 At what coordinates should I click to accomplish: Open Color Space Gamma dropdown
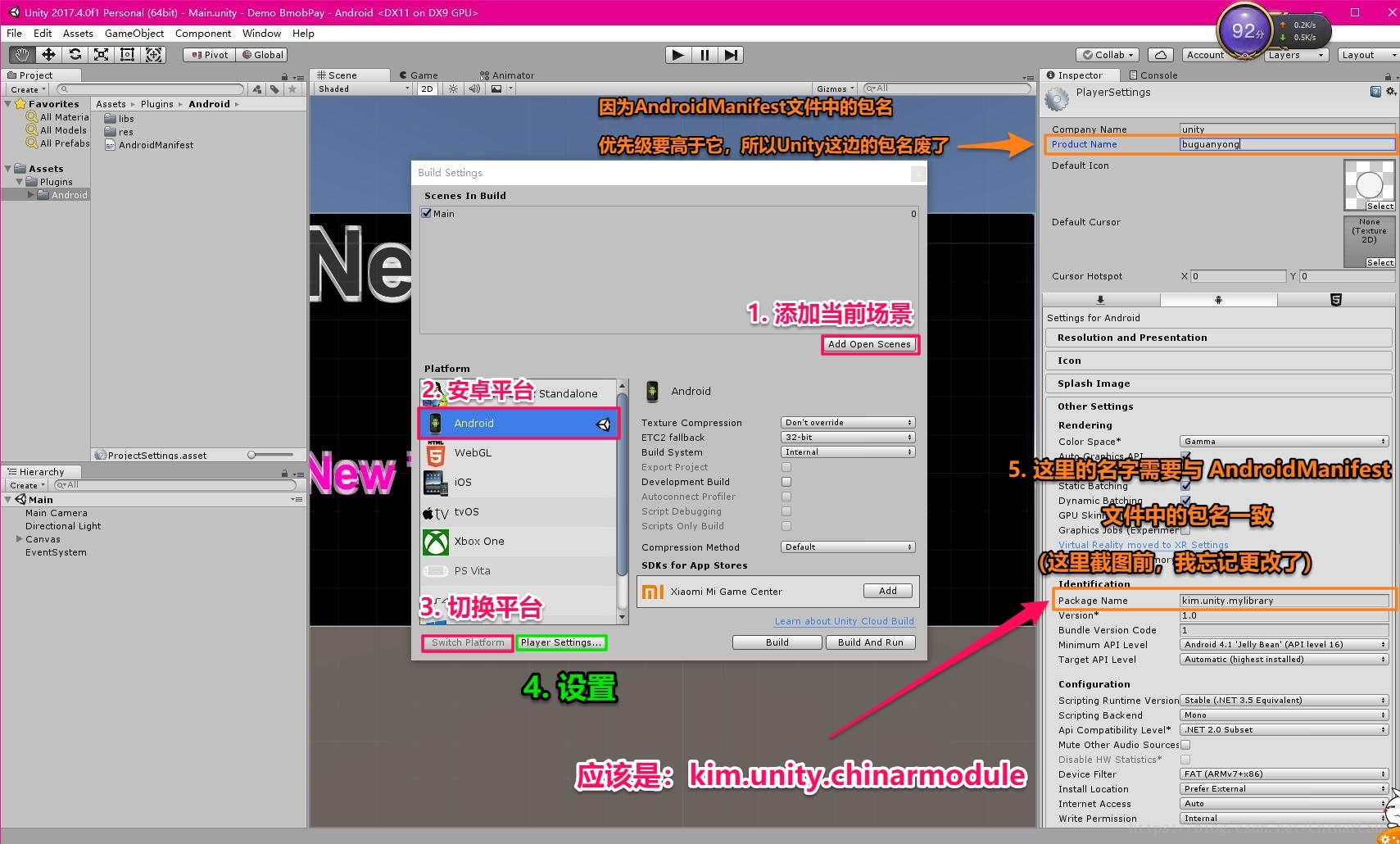(x=1284, y=442)
